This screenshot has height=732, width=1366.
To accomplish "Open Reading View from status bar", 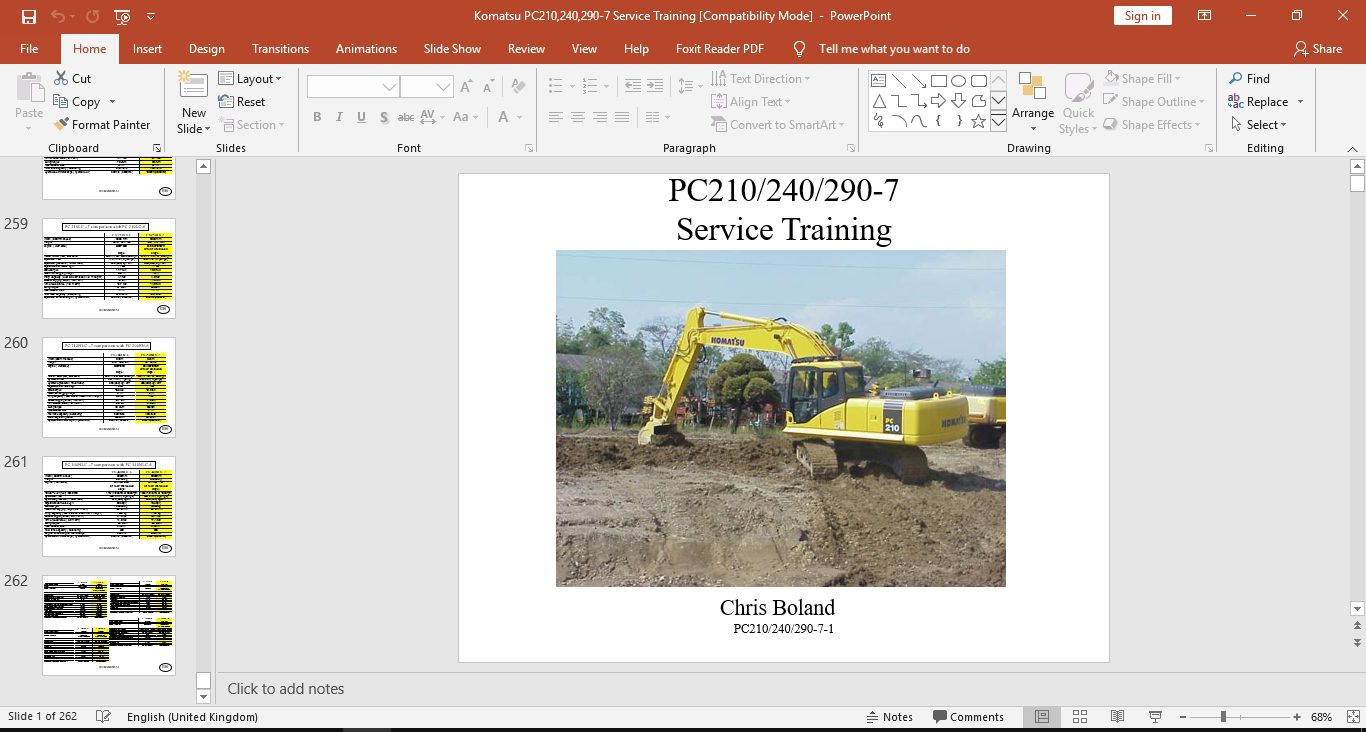I will [1118, 717].
